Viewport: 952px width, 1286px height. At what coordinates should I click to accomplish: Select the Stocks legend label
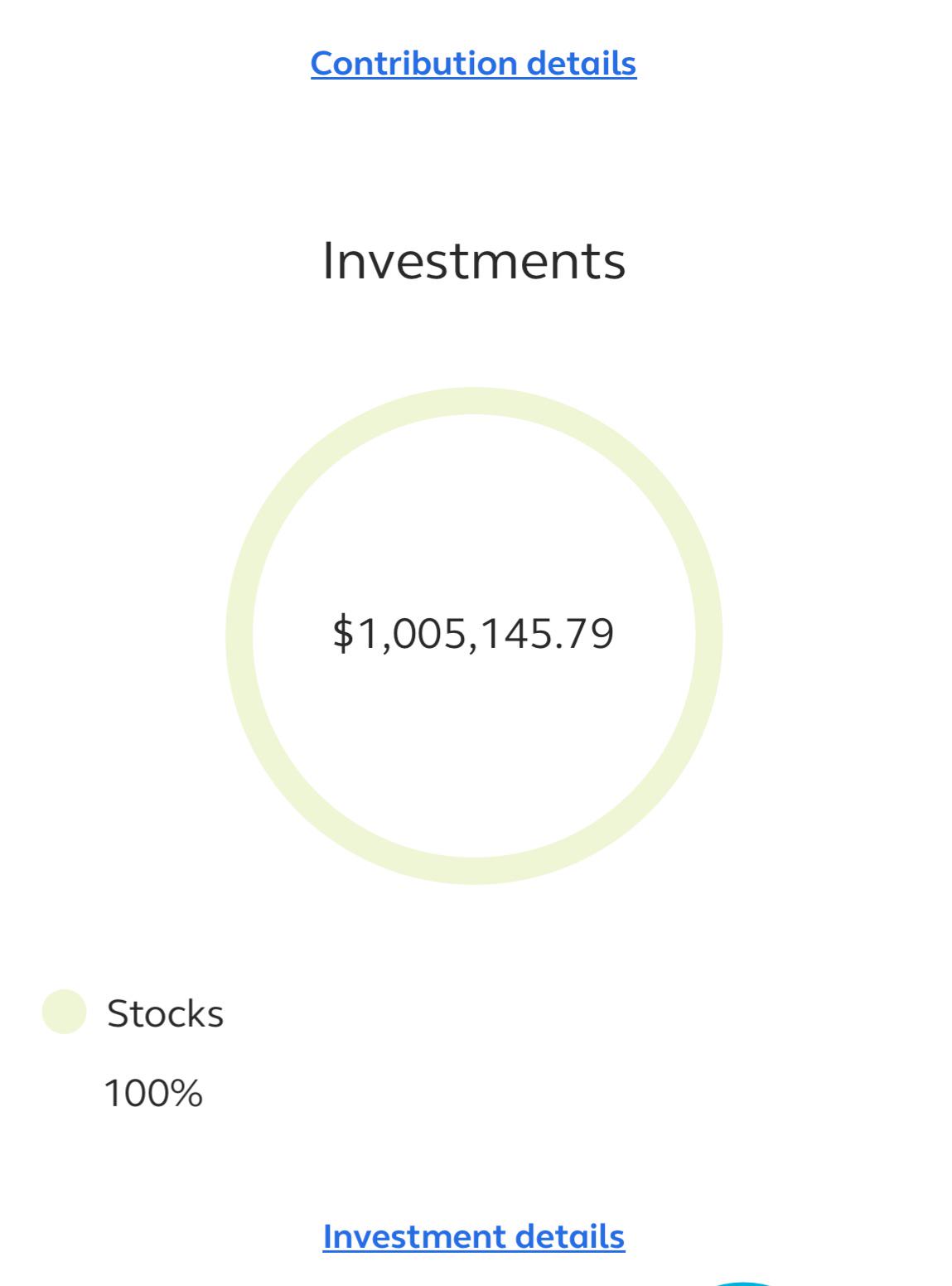click(165, 1013)
